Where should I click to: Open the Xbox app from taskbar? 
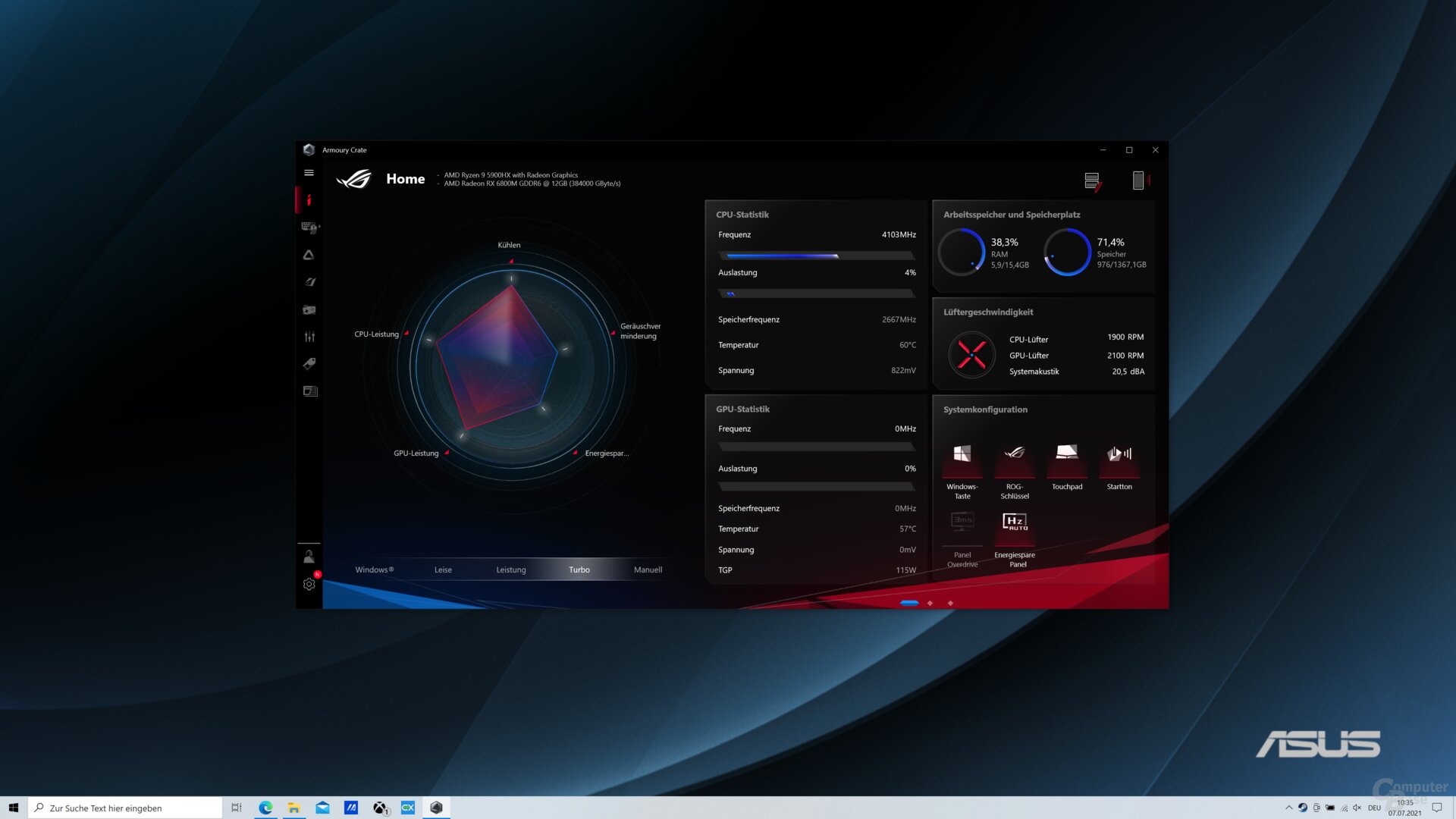[x=380, y=808]
